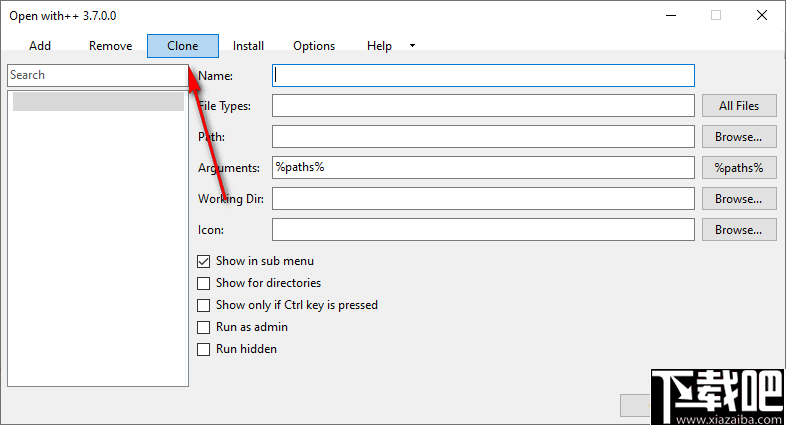Click the Add toolbar button
Image resolution: width=786 pixels, height=425 pixels.
pos(40,46)
